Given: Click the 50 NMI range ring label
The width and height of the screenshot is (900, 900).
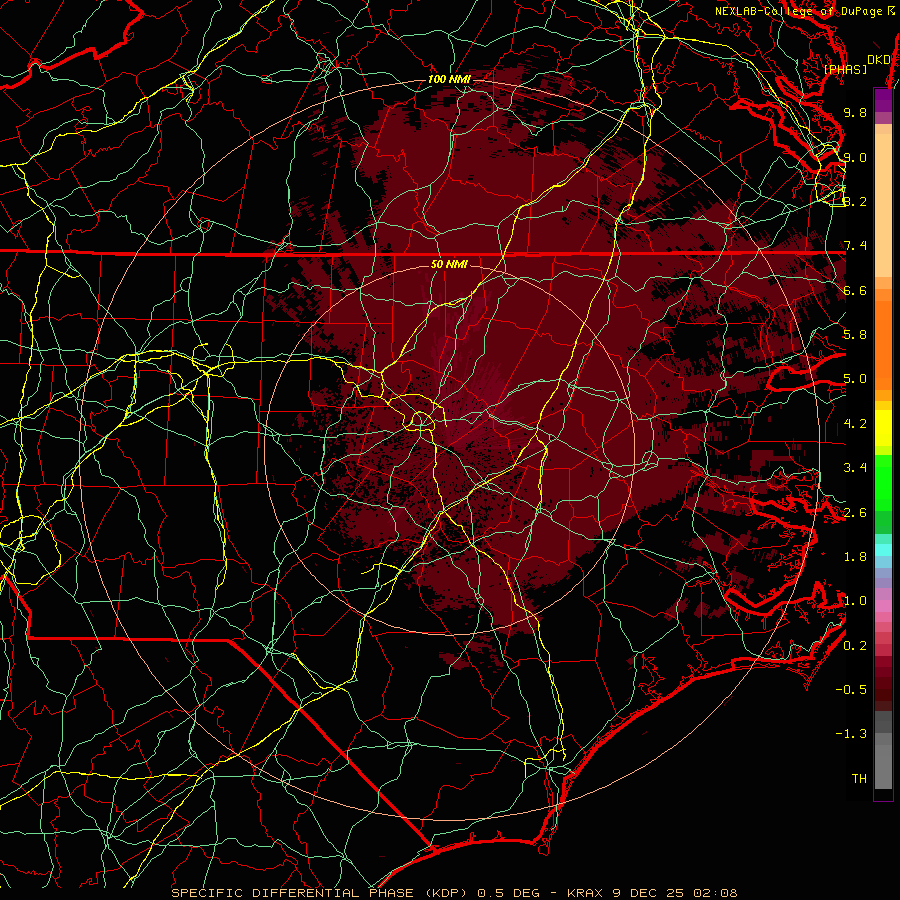Looking at the screenshot, I should coord(449,264).
